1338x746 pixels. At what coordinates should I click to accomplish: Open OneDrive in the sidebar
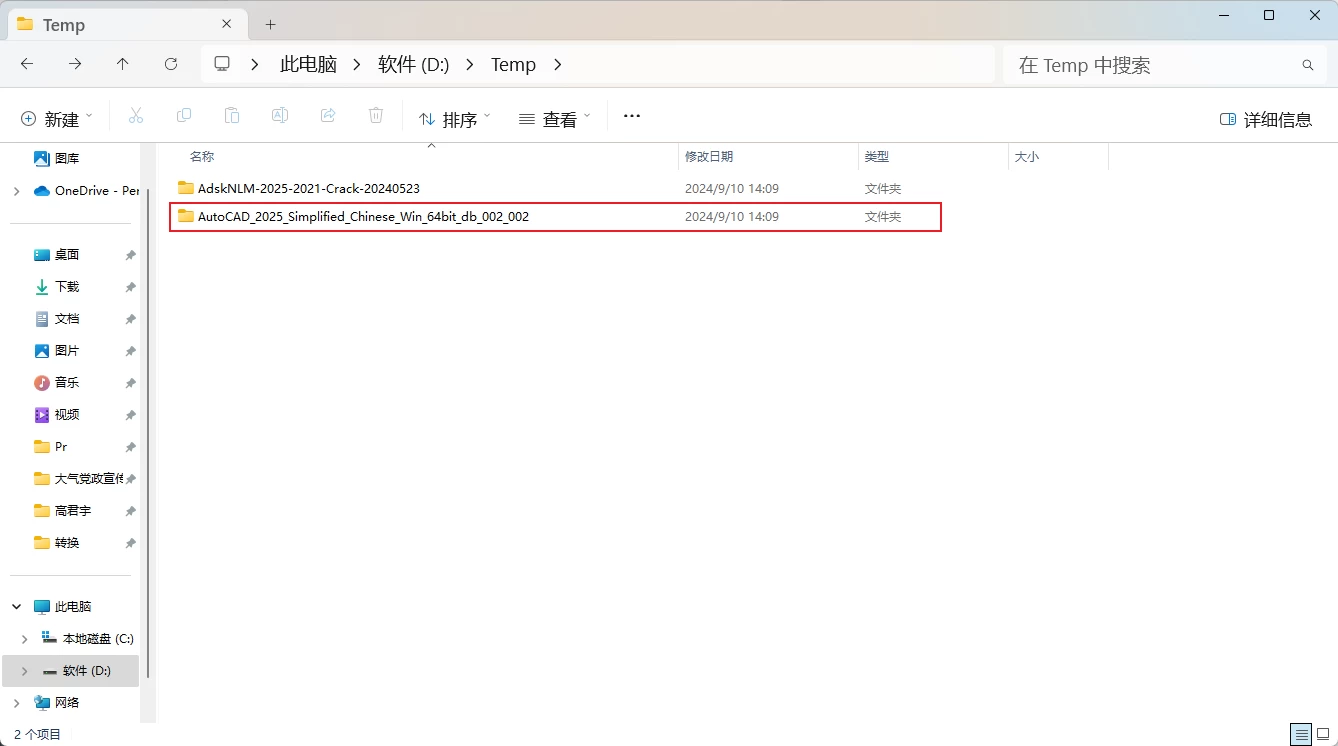87,190
